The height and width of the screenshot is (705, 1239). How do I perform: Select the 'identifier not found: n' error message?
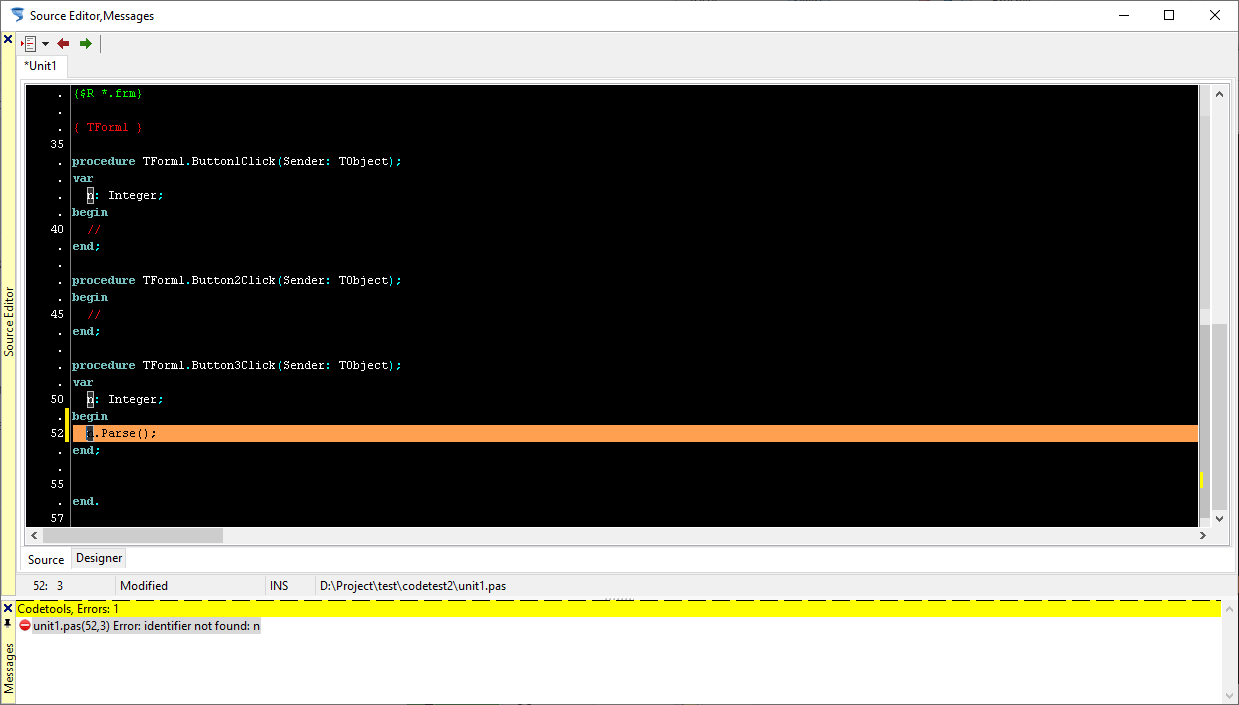click(146, 626)
